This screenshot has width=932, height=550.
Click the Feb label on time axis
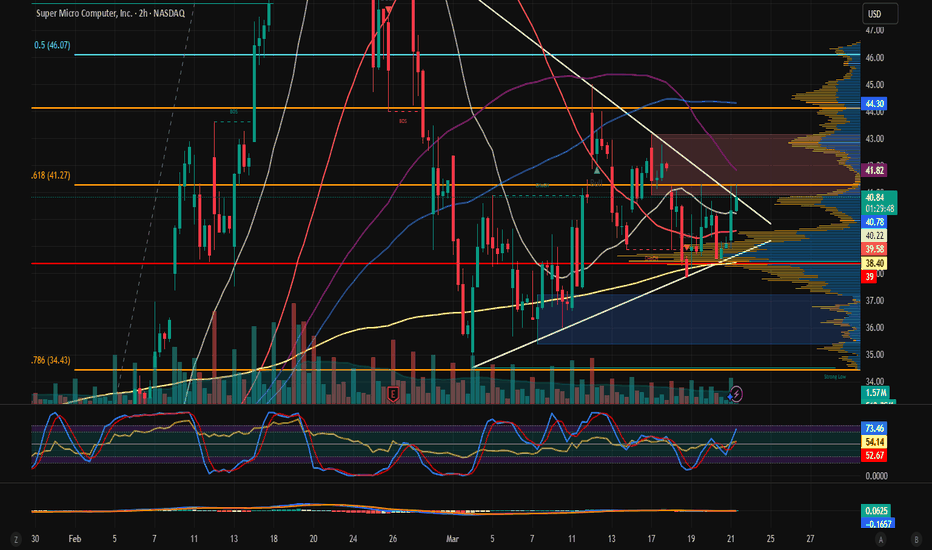point(74,539)
